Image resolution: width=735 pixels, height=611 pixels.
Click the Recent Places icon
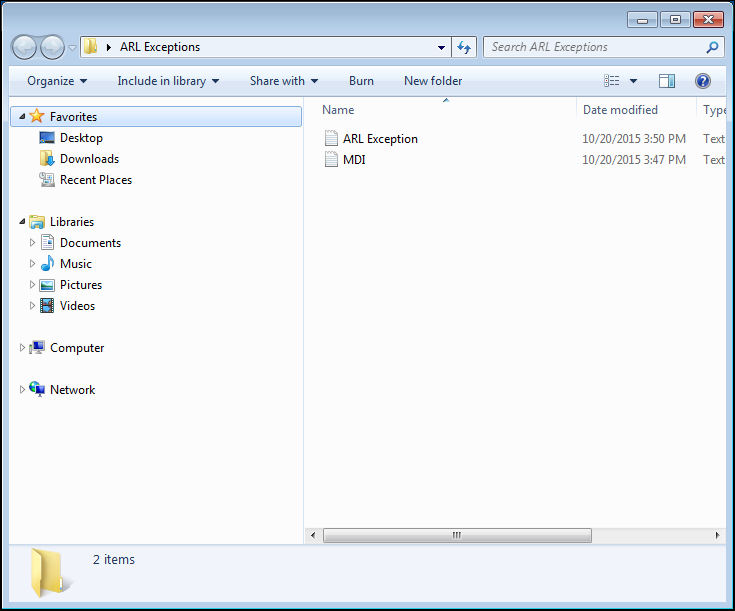click(x=47, y=180)
